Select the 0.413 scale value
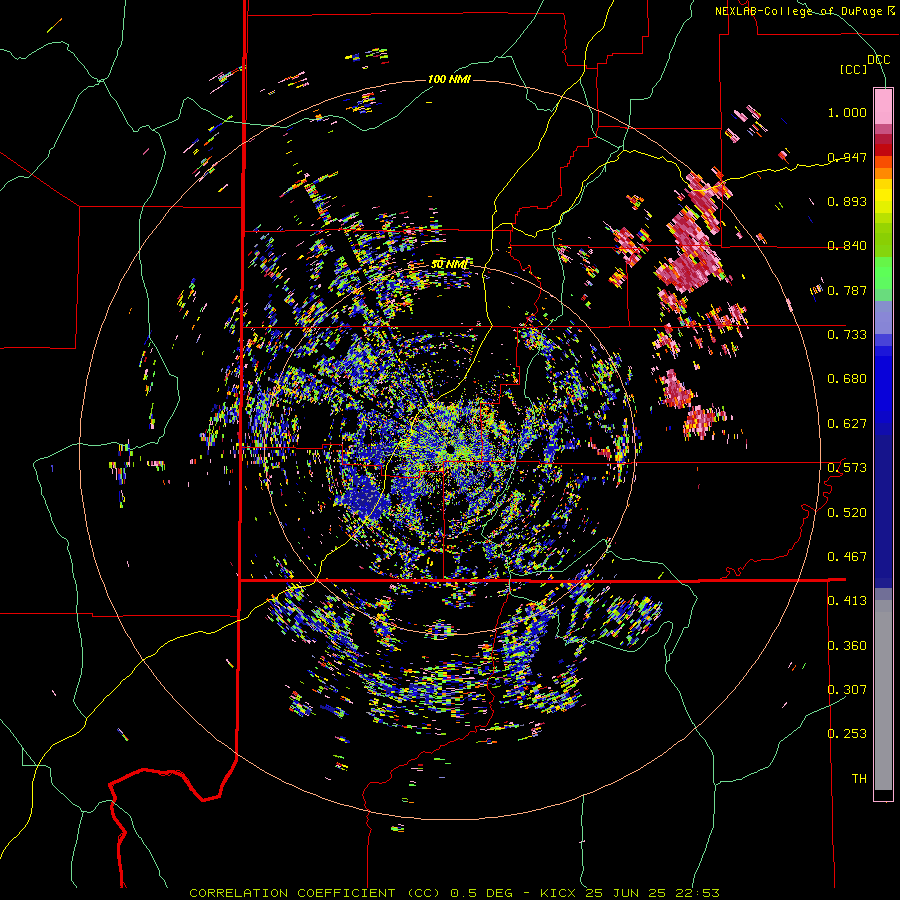 [847, 601]
